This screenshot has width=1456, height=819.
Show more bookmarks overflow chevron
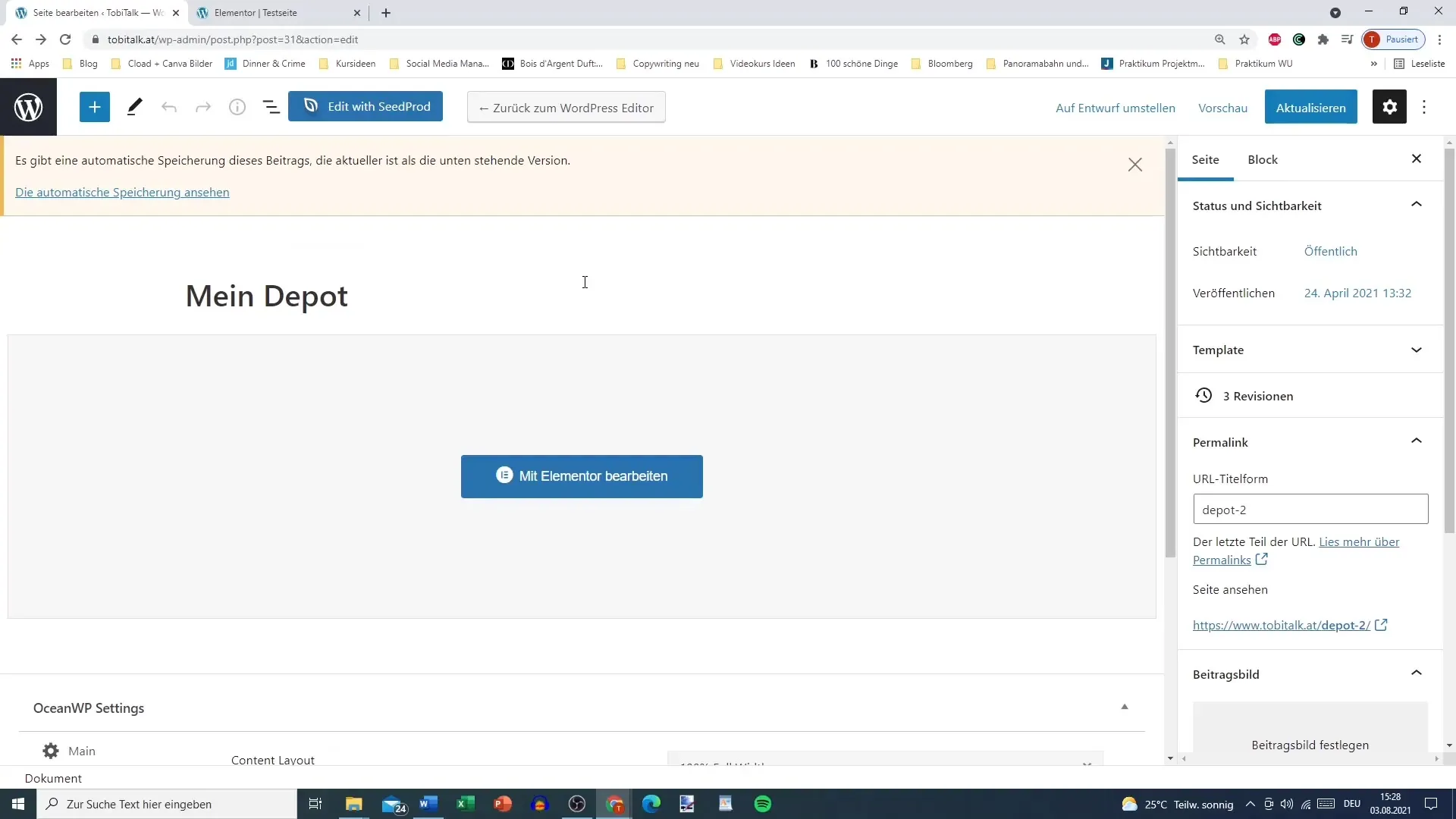(1373, 64)
